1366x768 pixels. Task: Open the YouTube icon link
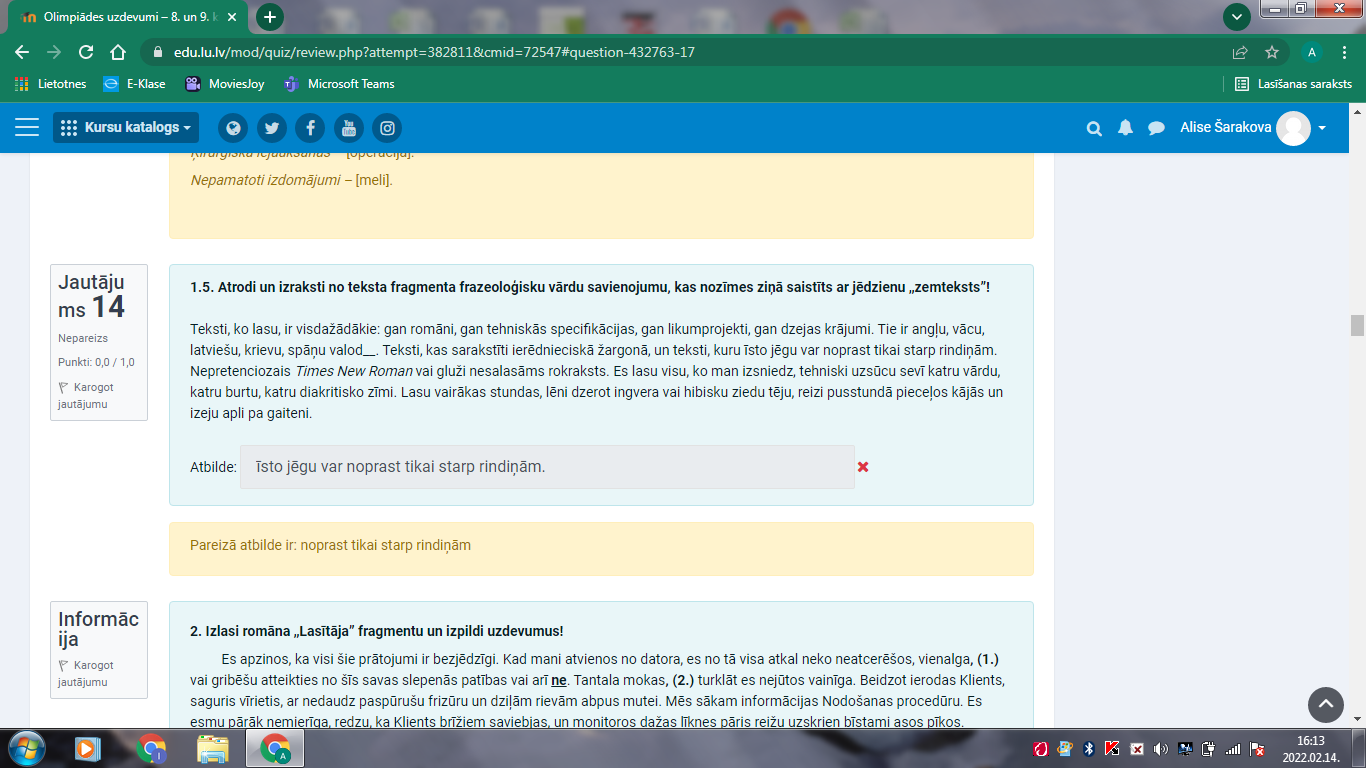click(x=349, y=128)
